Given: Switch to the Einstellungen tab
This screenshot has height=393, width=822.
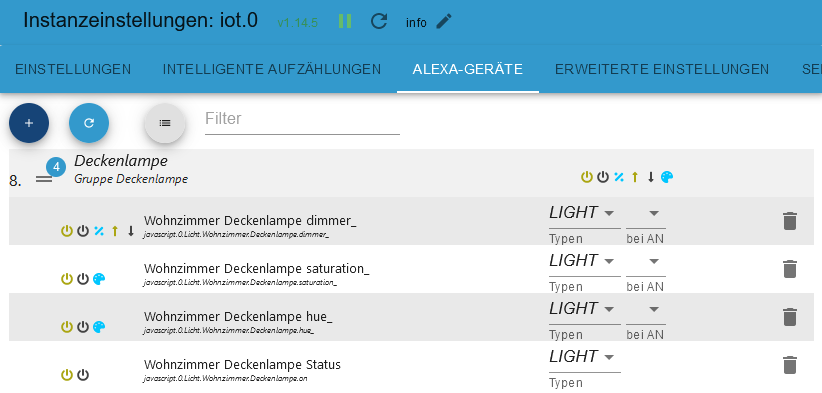Looking at the screenshot, I should point(73,69).
